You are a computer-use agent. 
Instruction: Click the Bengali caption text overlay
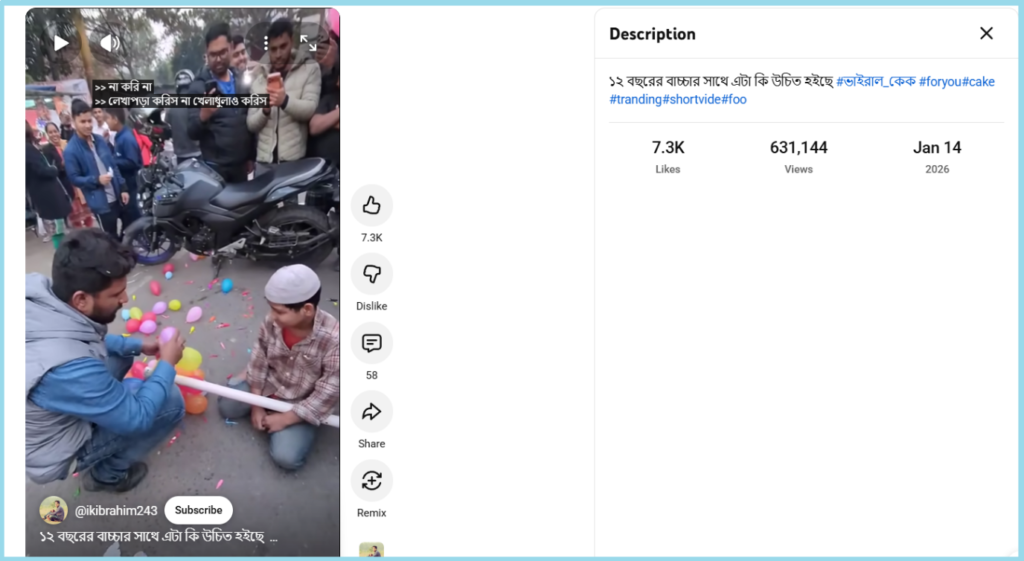click(180, 100)
